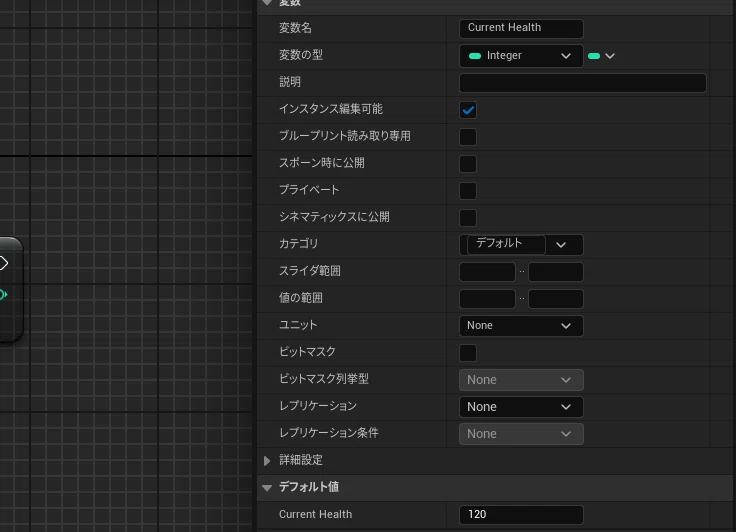Enable the ビットマスク checkbox
Image resolution: width=736 pixels, height=532 pixels.
(468, 353)
